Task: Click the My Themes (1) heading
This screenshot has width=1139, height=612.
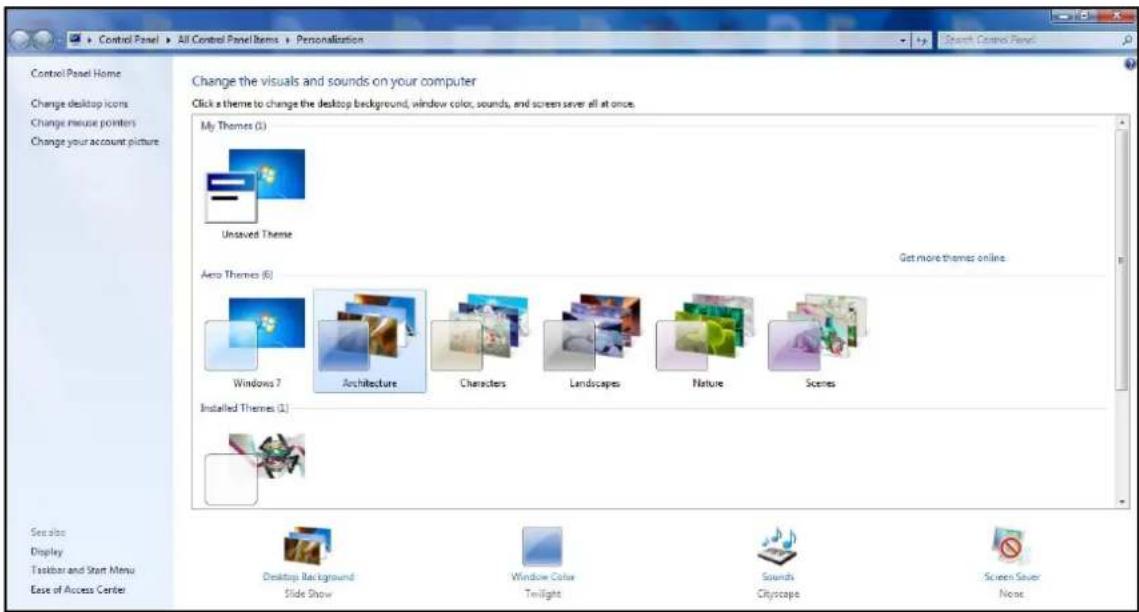Action: point(233,126)
